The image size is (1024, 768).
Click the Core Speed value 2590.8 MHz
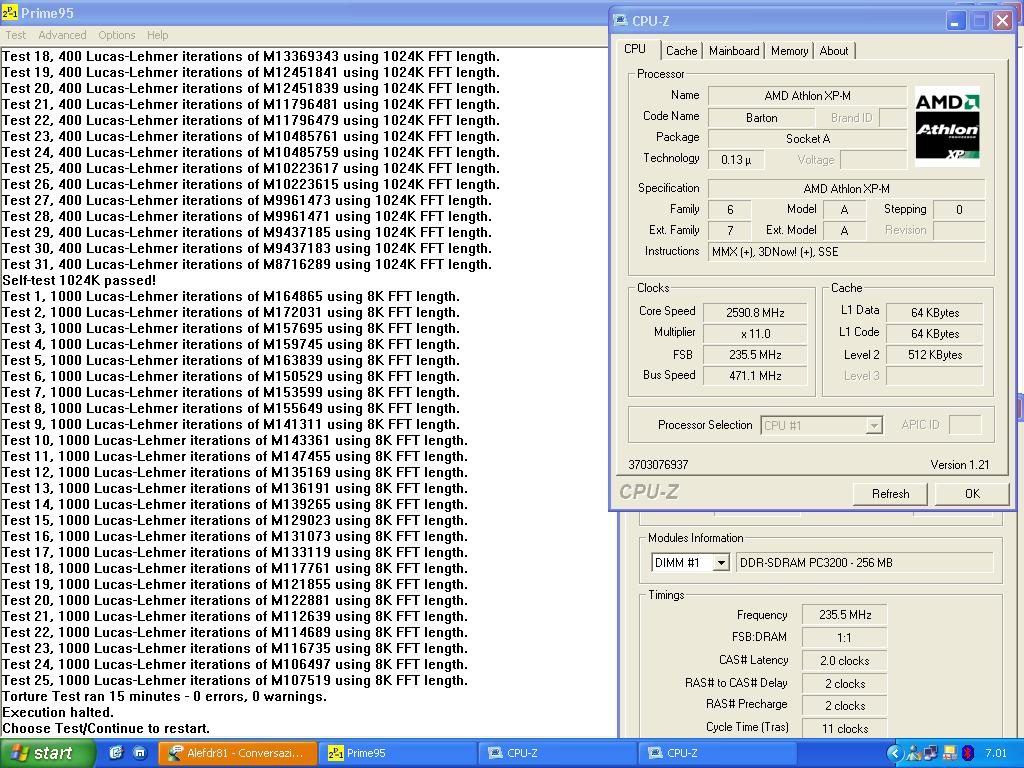(755, 313)
